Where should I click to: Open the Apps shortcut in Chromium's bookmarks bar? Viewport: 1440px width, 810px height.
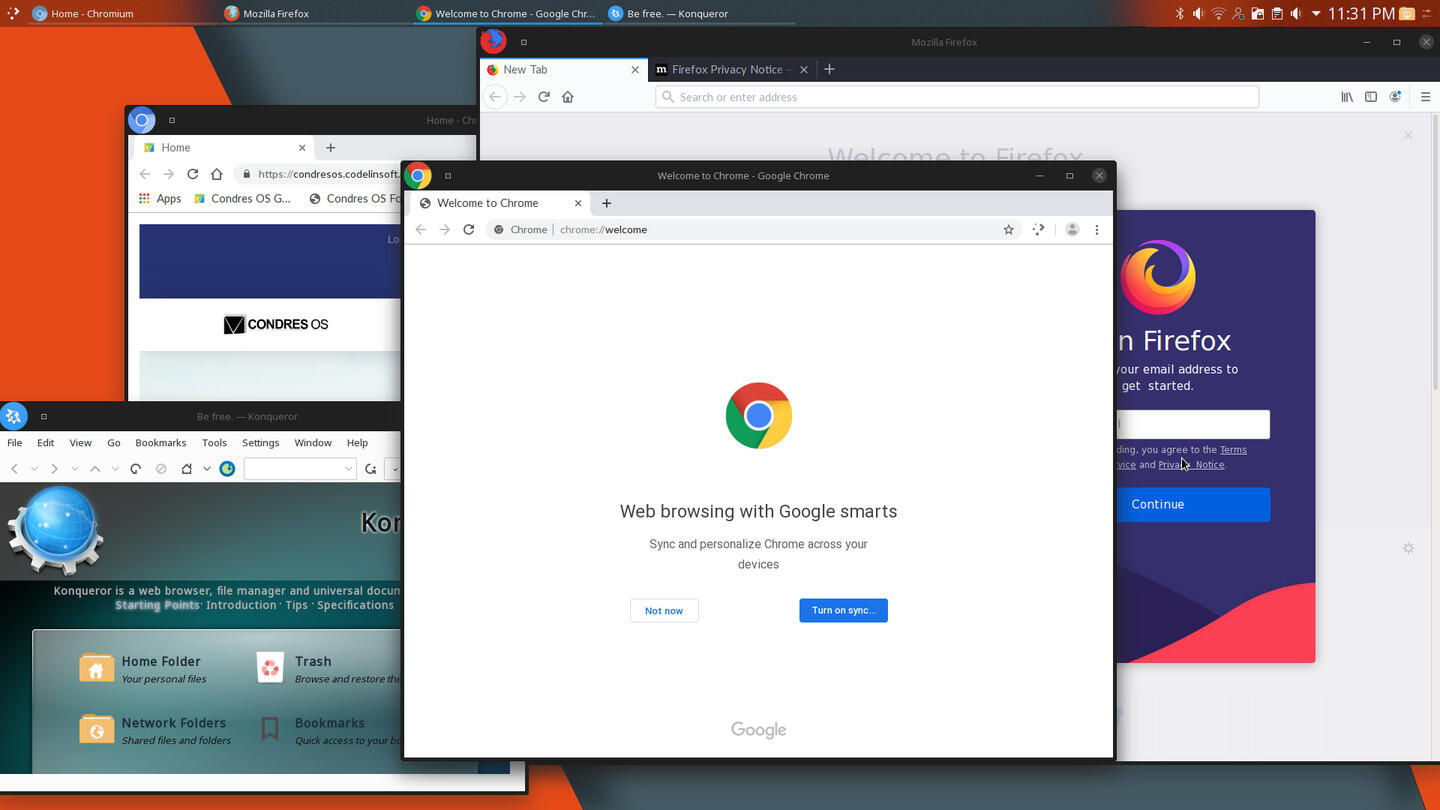click(x=160, y=198)
